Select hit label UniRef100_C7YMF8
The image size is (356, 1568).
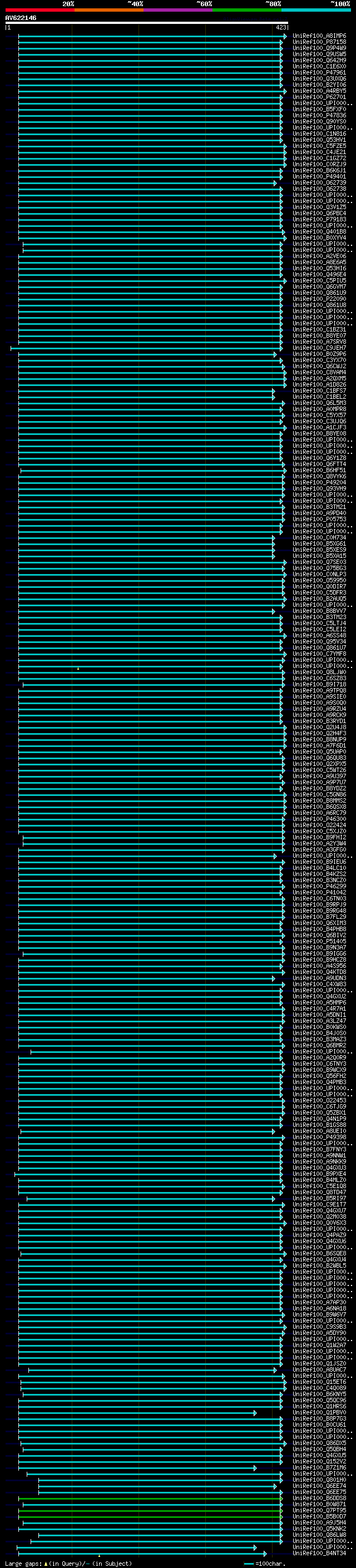(x=319, y=654)
